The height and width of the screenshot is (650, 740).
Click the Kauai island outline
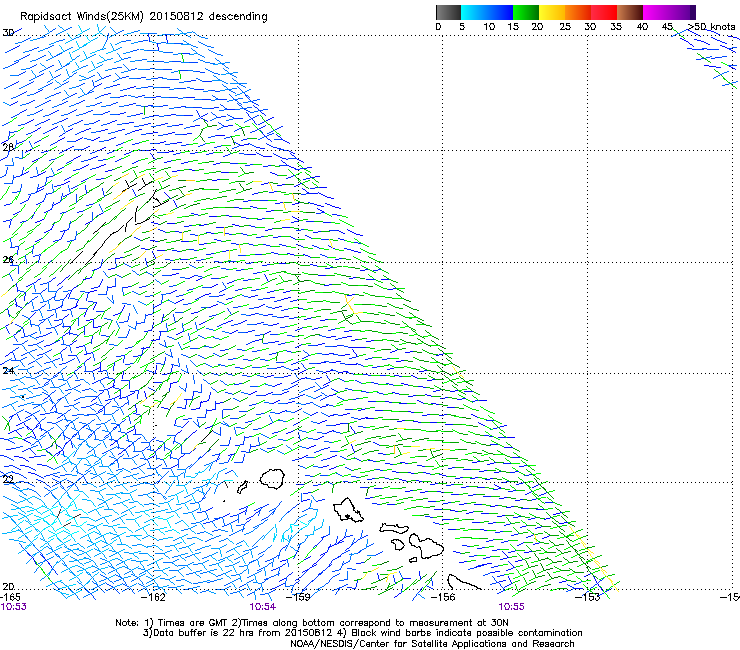click(272, 479)
